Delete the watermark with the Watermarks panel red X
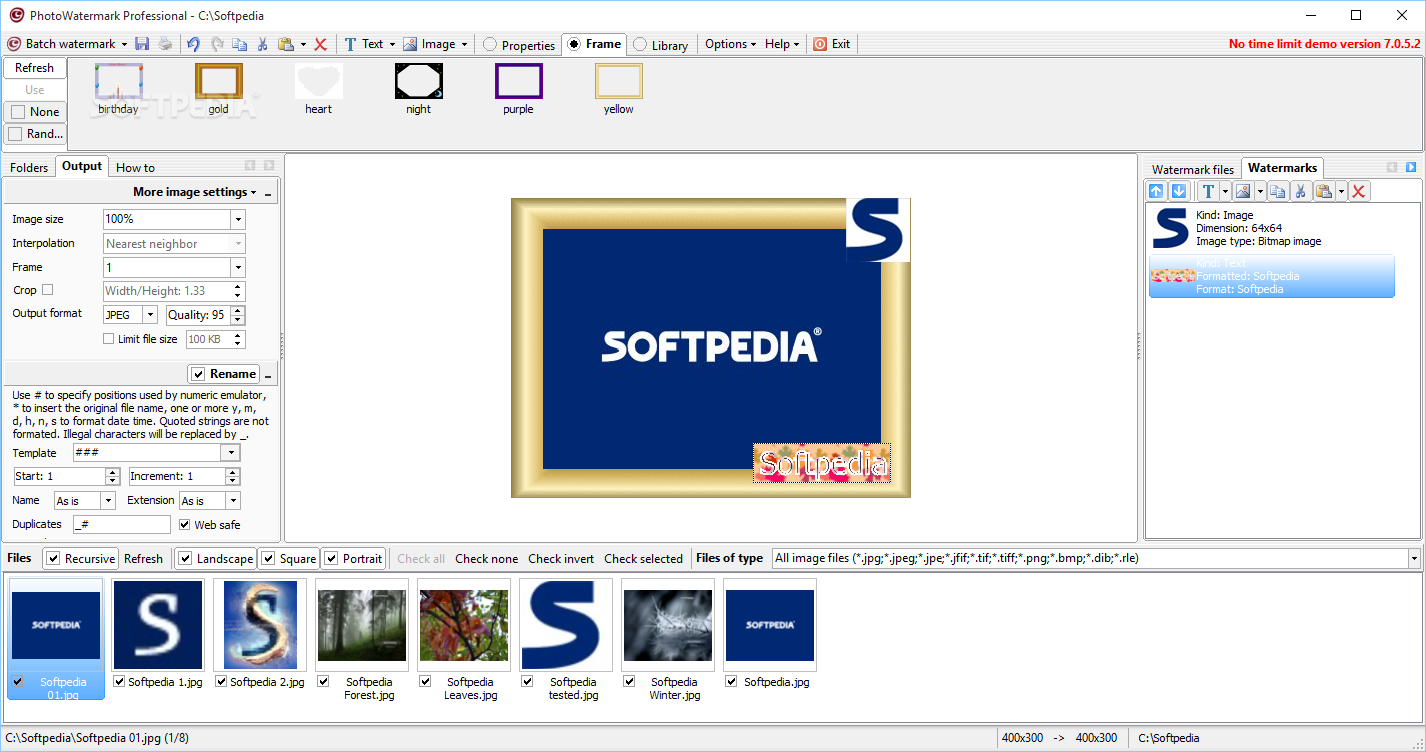 point(1359,191)
